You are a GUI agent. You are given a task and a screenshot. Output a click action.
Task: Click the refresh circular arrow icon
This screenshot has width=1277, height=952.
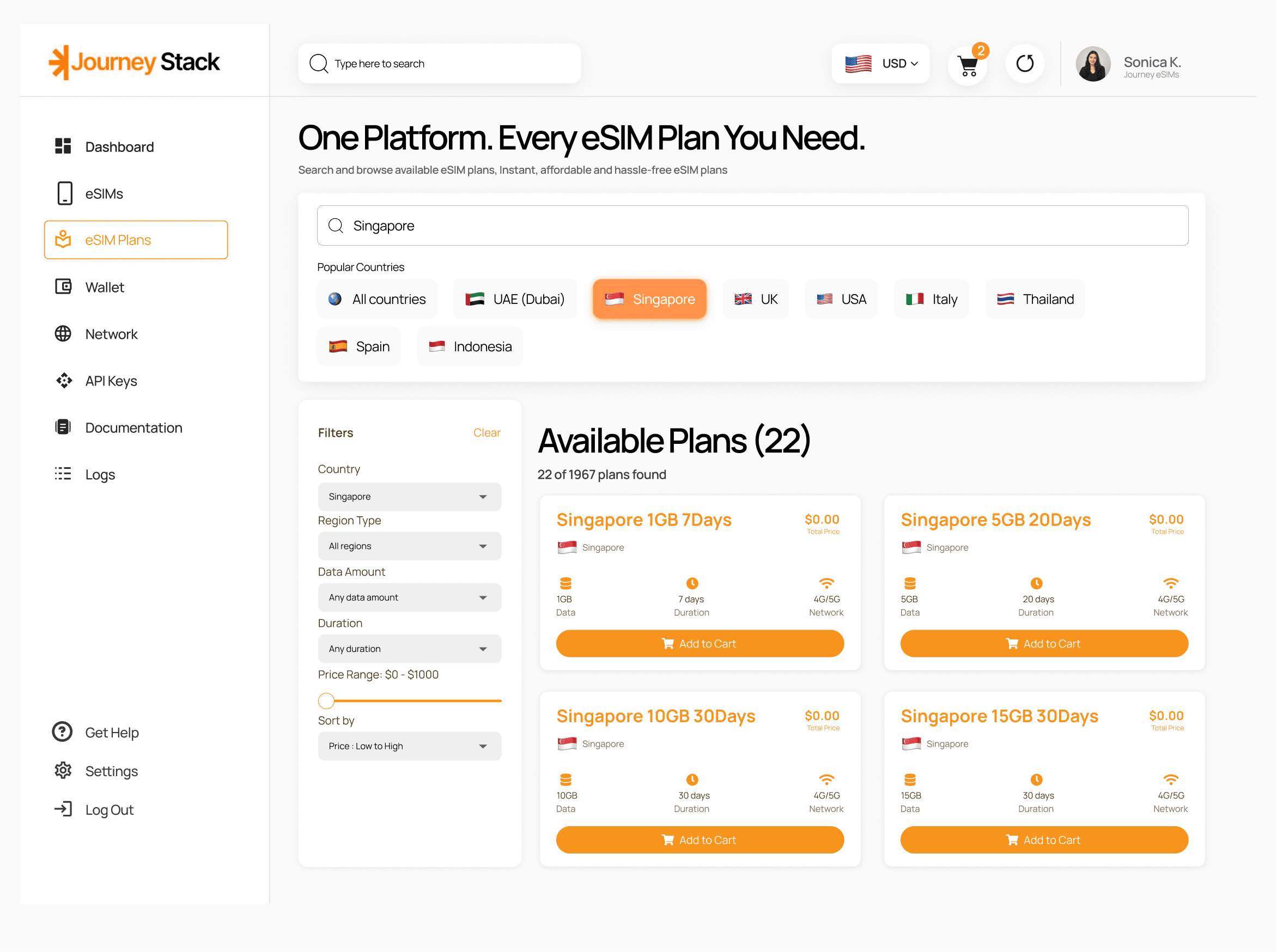coord(1024,63)
